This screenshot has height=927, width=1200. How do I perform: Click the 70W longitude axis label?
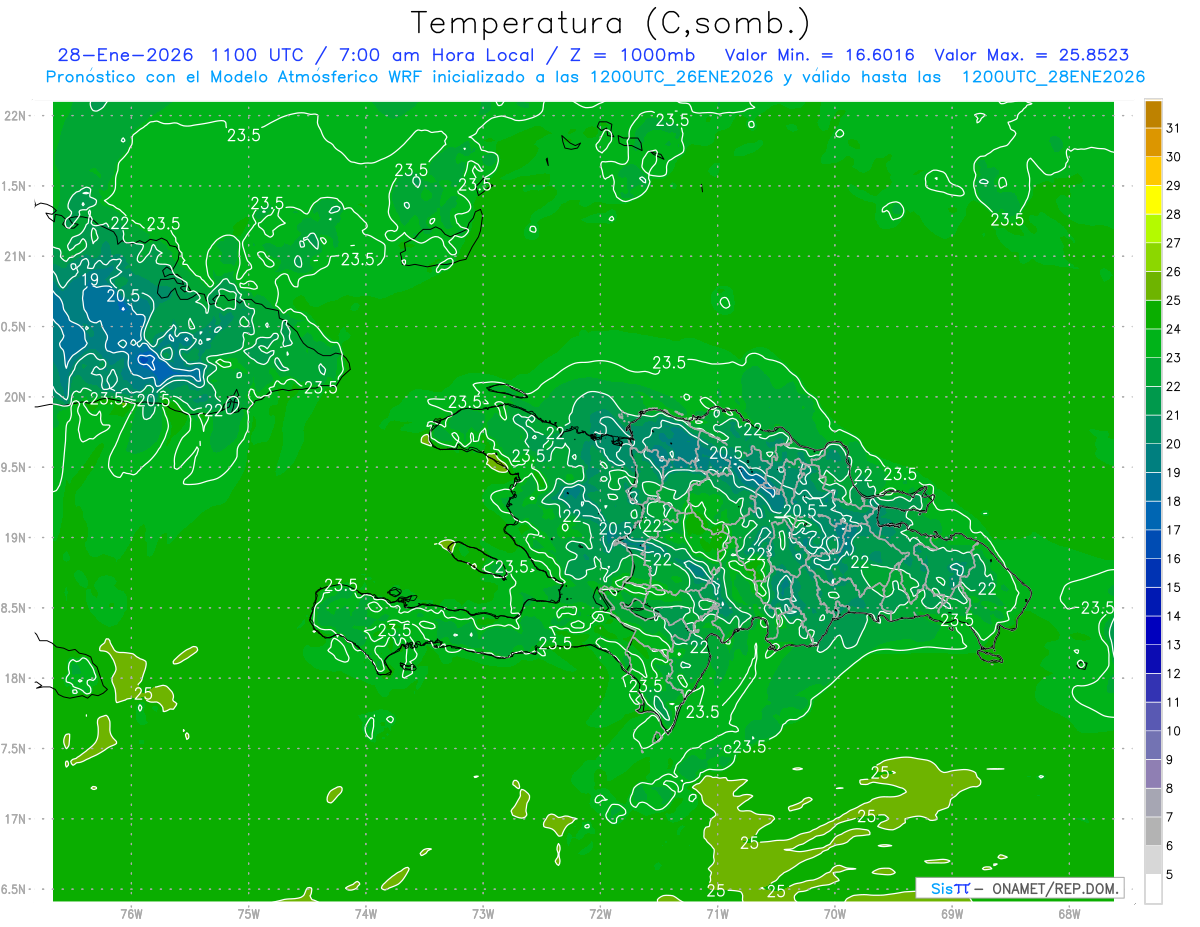pyautogui.click(x=835, y=913)
